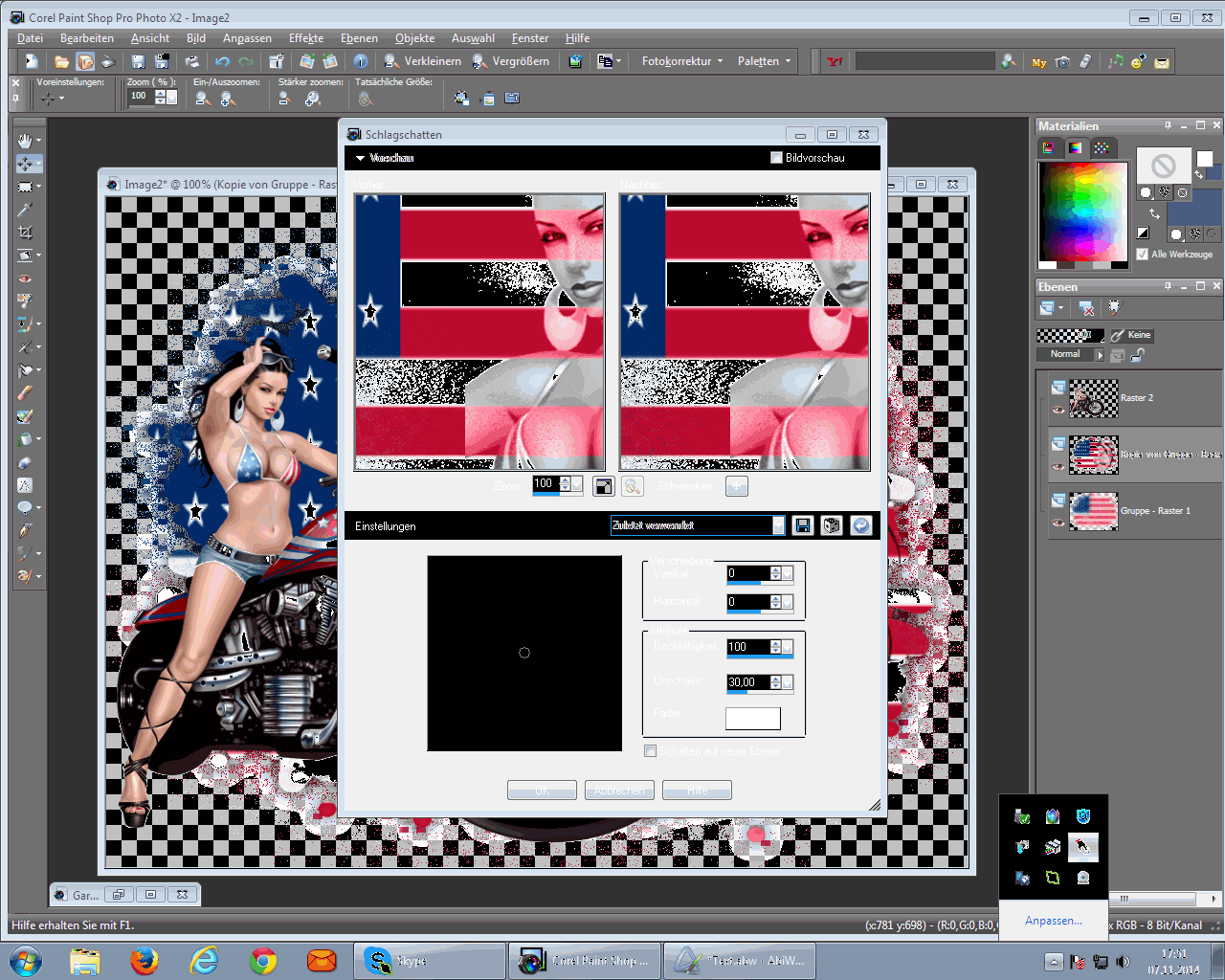Select the Crop tool in tool palette
Screen dimensions: 1225x980
tap(25, 233)
